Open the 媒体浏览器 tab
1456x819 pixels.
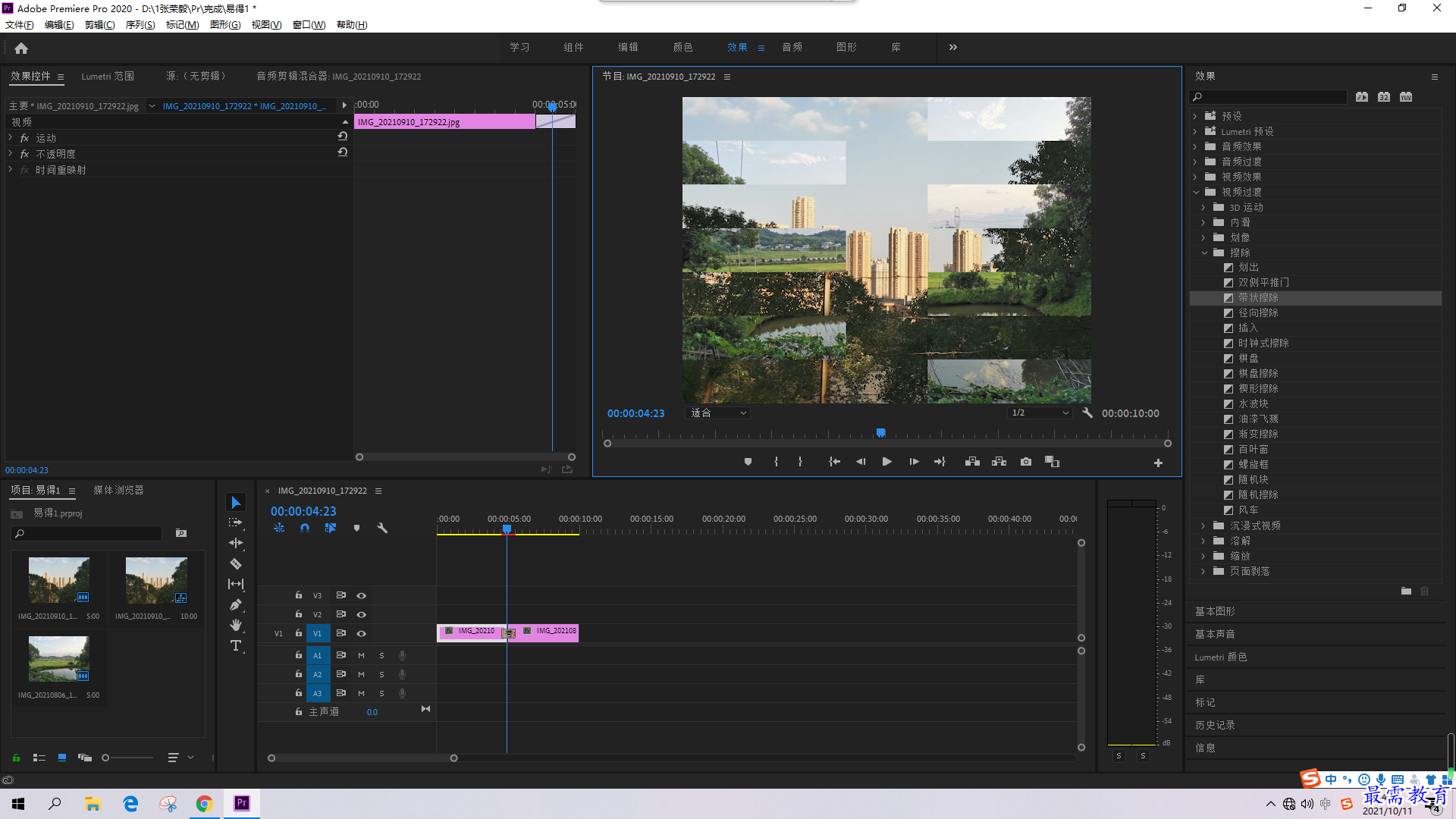click(x=118, y=491)
